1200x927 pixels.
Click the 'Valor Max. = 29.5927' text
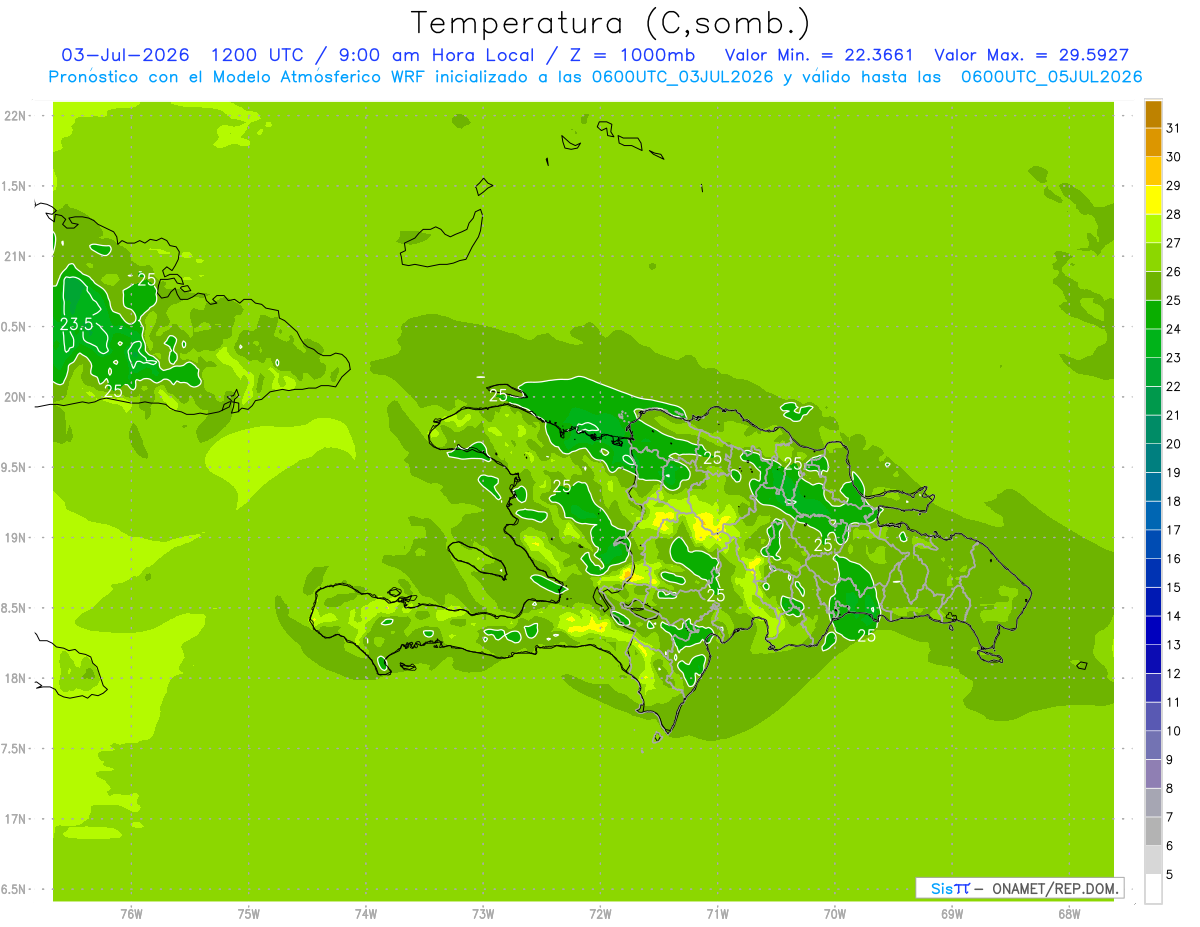pyautogui.click(x=1031, y=55)
